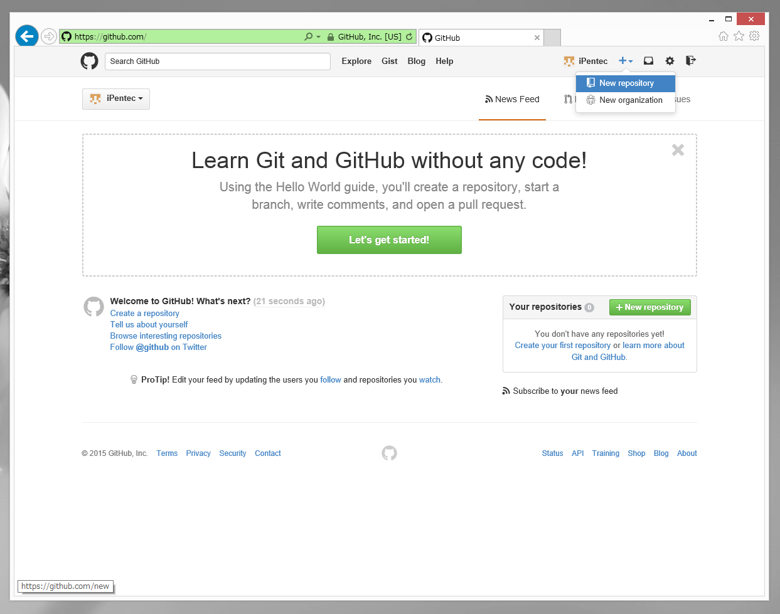Screen dimensions: 780x614
Task: Click the Let's get started! button
Action: [389, 240]
